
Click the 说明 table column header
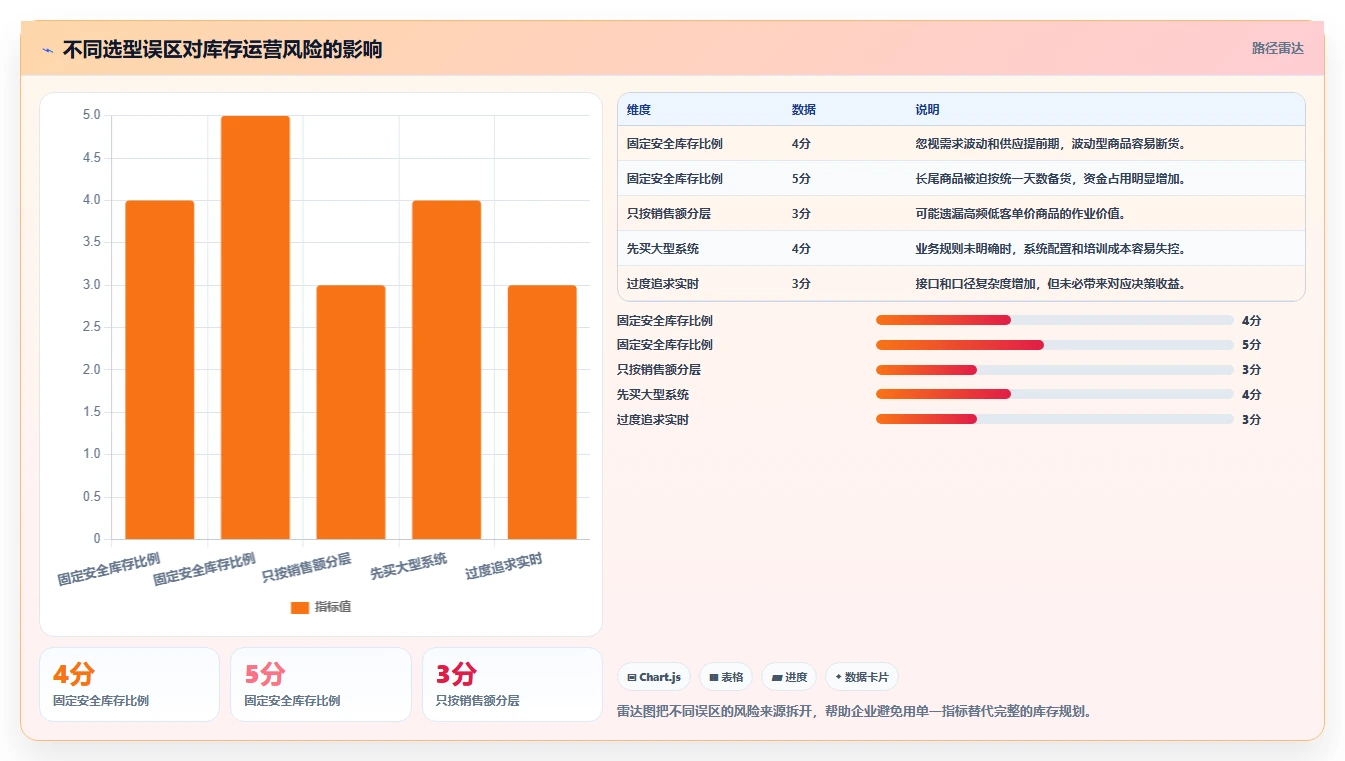(927, 110)
